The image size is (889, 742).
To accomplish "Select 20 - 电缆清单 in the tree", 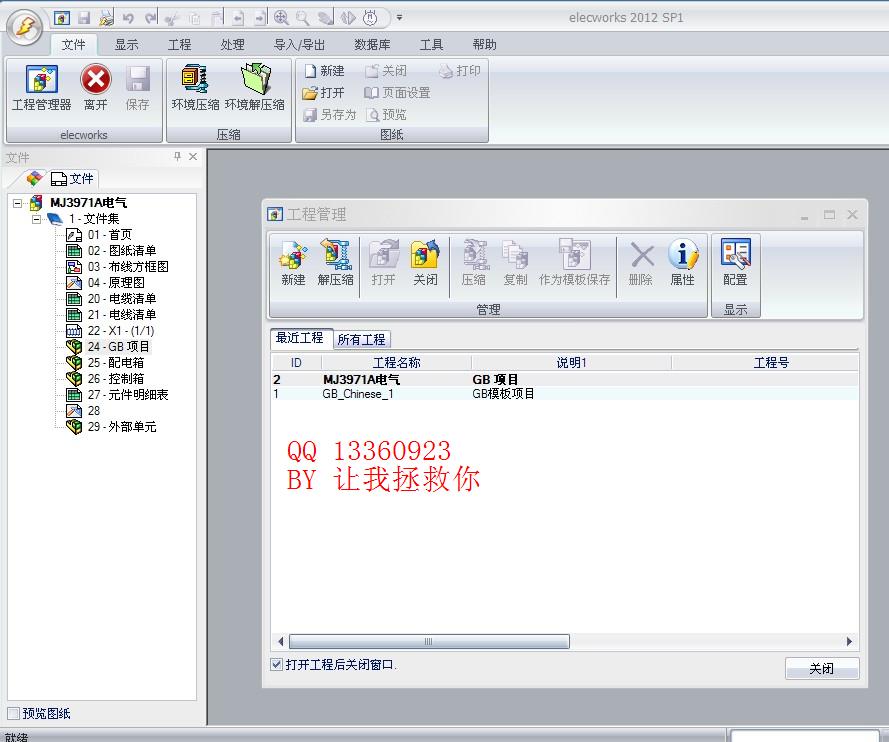I will tap(111, 299).
